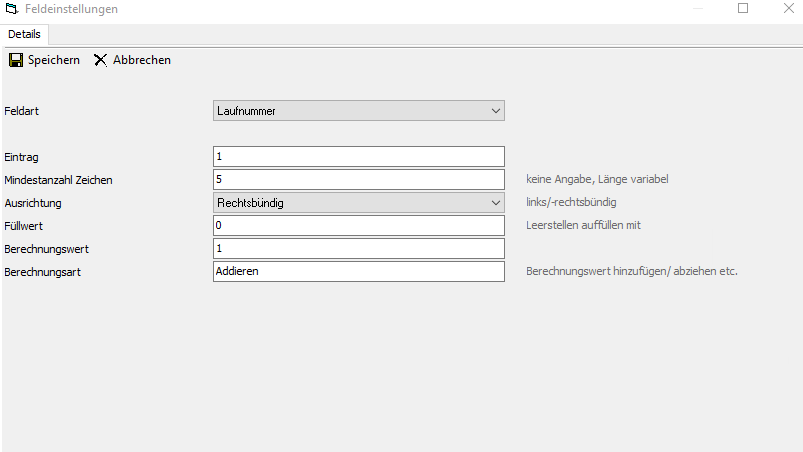Click the Ausrichtung dropdown chevron arrow

point(496,203)
